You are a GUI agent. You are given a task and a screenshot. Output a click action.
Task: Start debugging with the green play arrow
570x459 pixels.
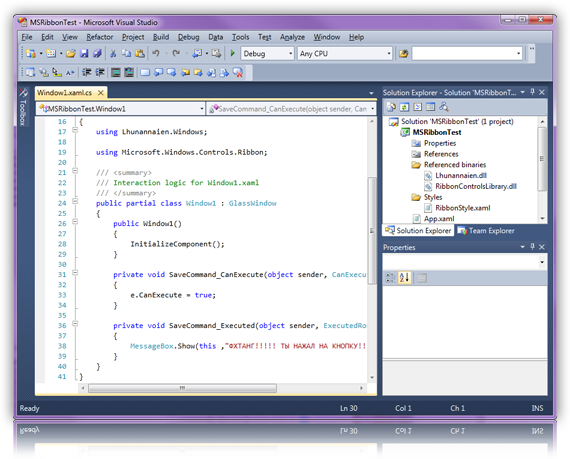pyautogui.click(x=233, y=54)
